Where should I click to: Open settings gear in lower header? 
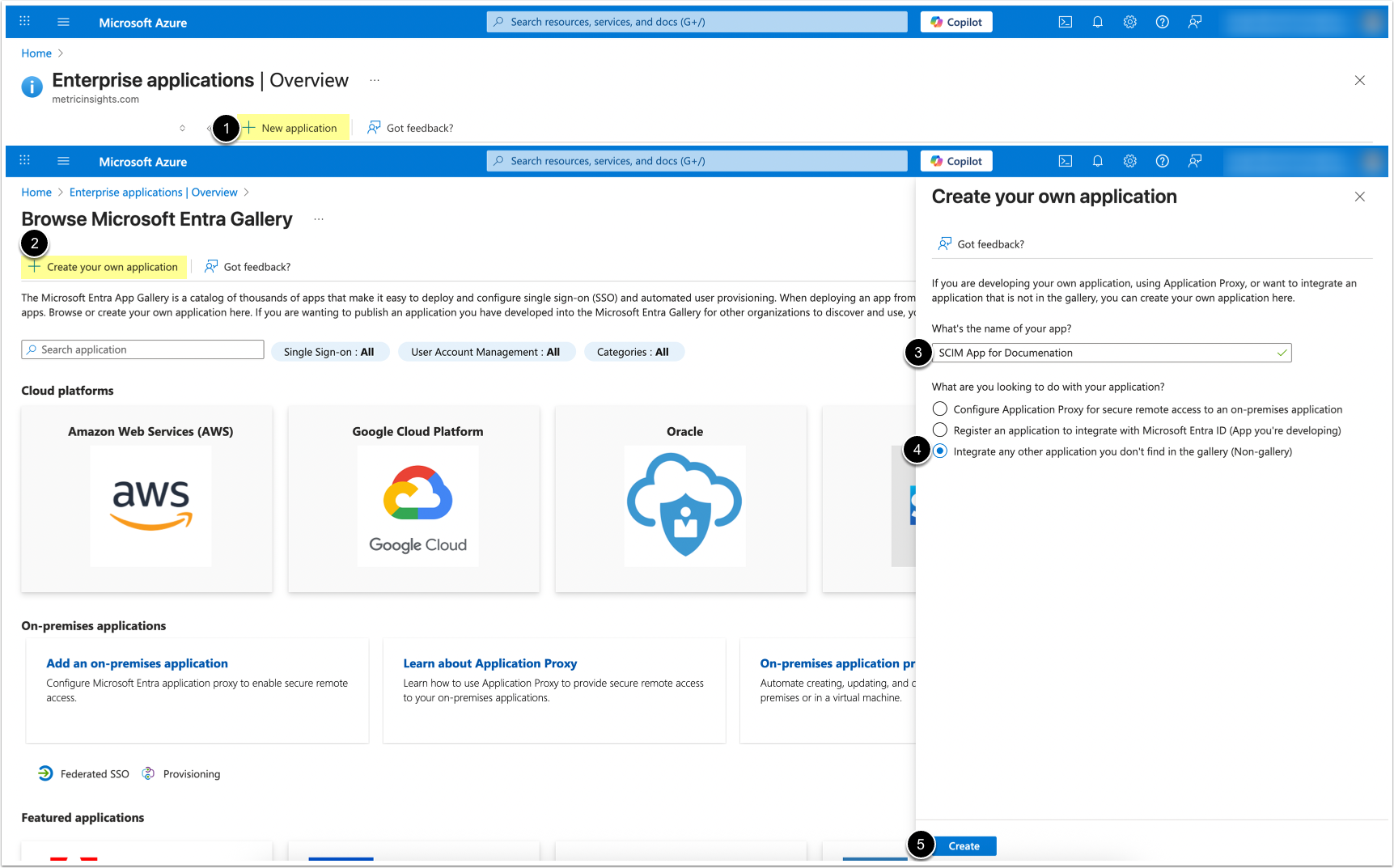tap(1130, 161)
